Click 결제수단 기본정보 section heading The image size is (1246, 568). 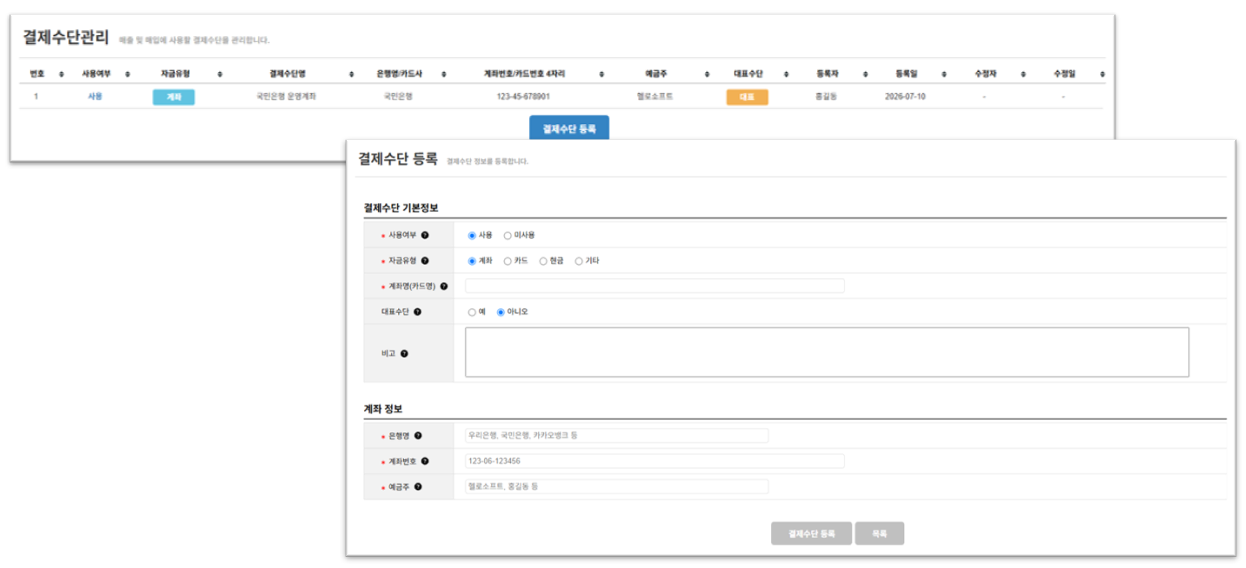point(401,208)
